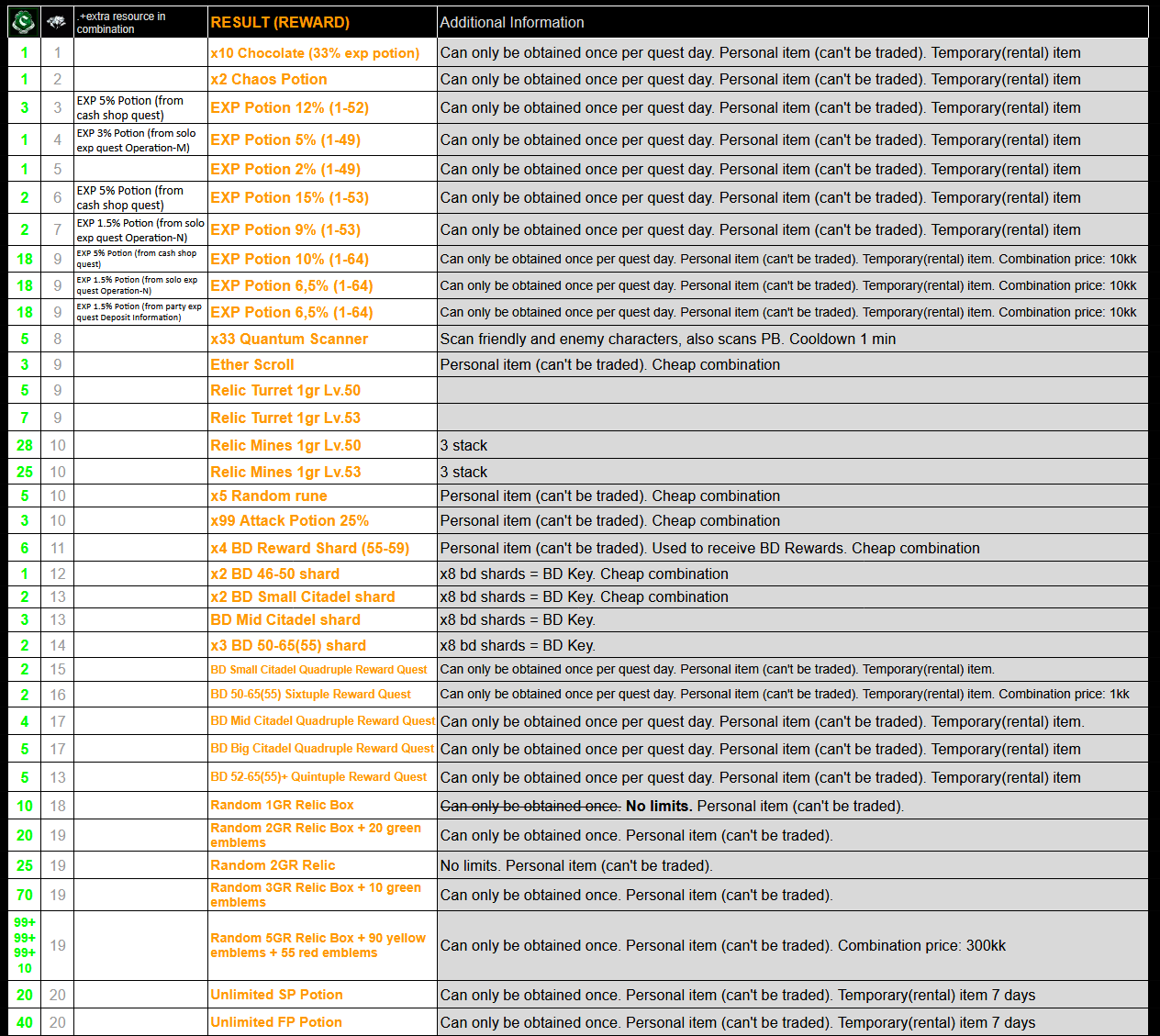Click BD Big Citadel Quadruple Reward Quest

tap(322, 749)
